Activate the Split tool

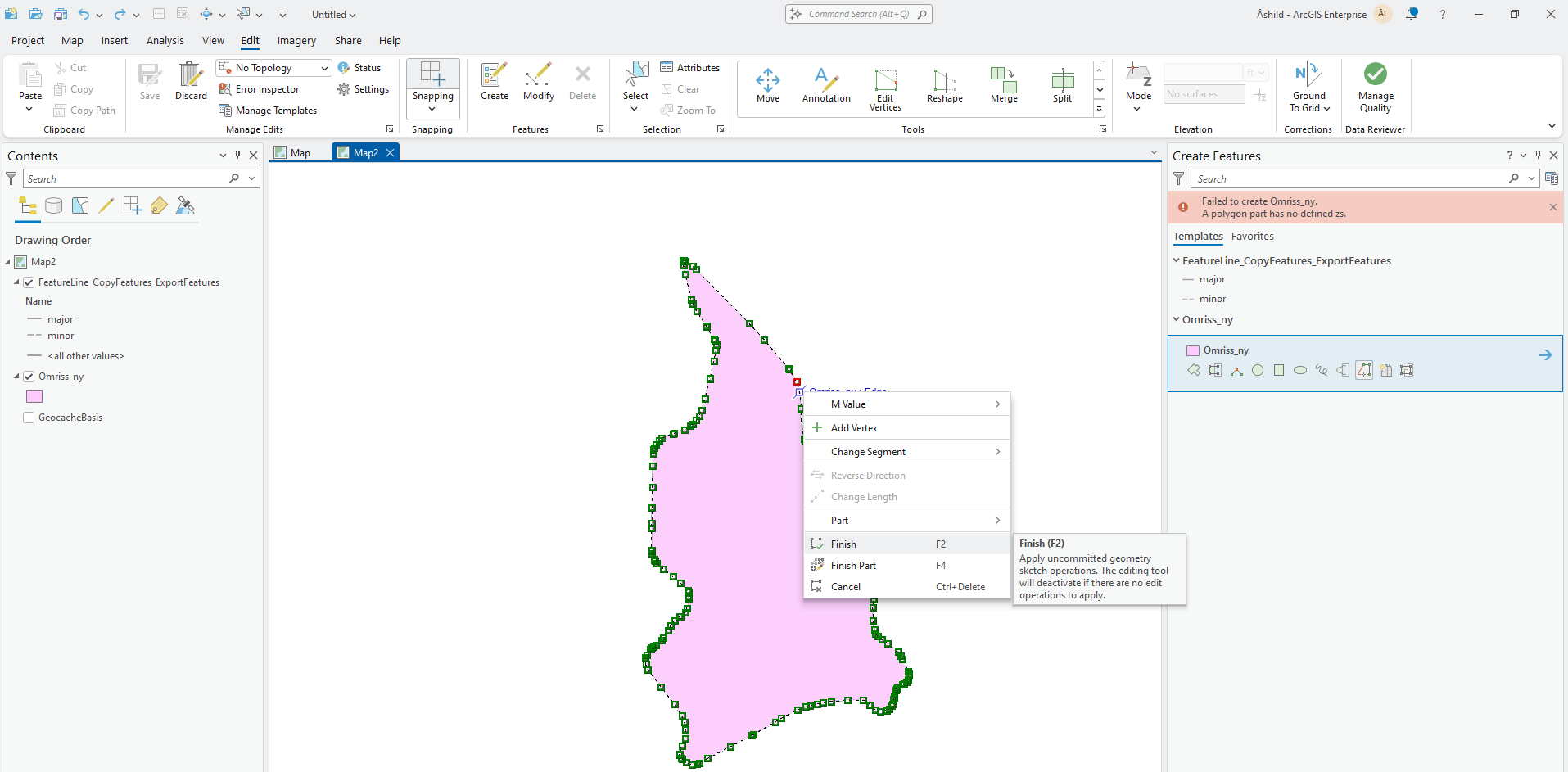pyautogui.click(x=1062, y=86)
